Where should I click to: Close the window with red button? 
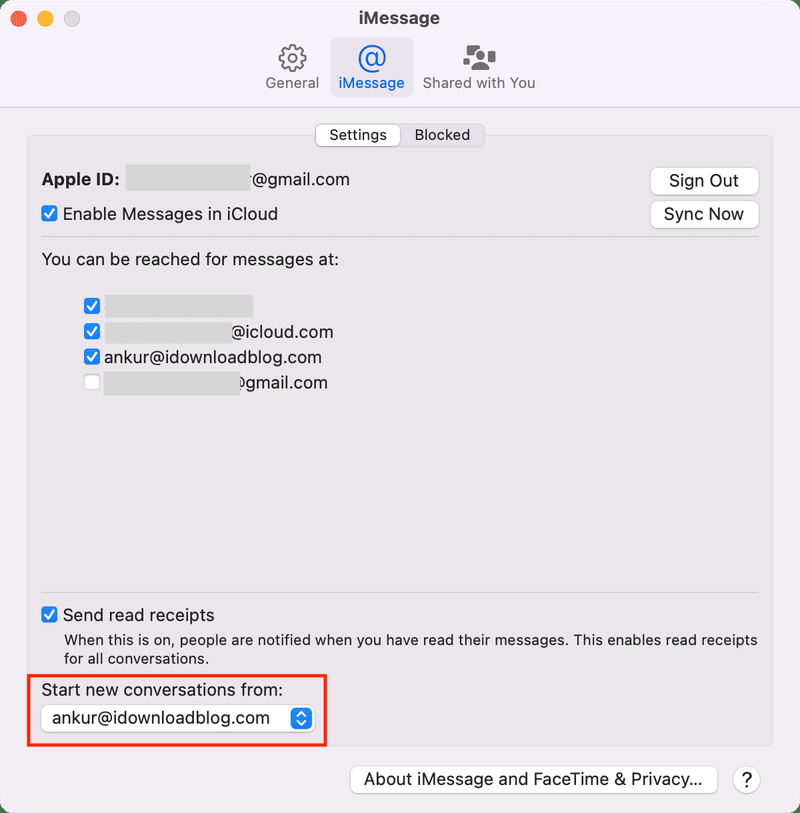pyautogui.click(x=19, y=19)
